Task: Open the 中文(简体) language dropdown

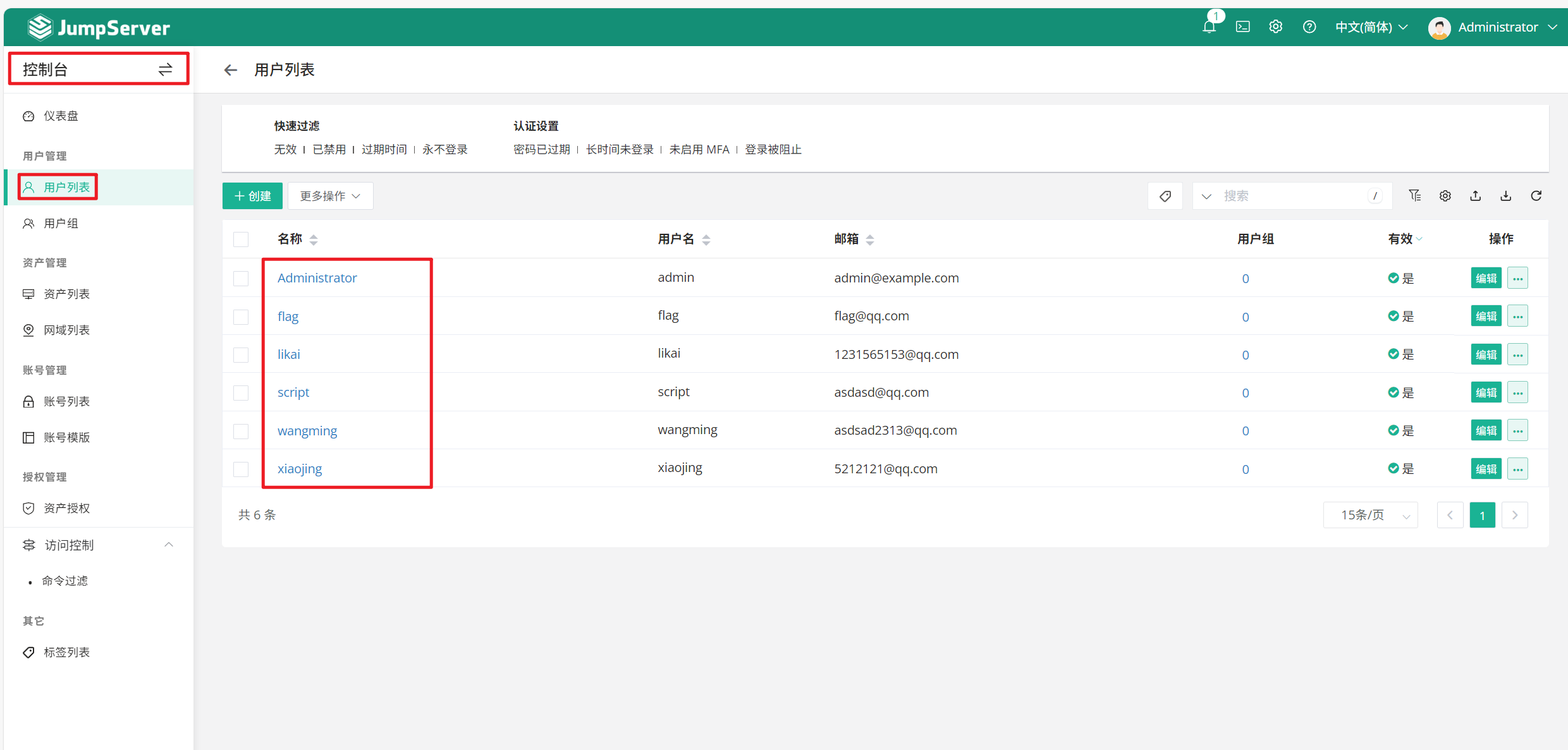Action: pyautogui.click(x=1371, y=27)
